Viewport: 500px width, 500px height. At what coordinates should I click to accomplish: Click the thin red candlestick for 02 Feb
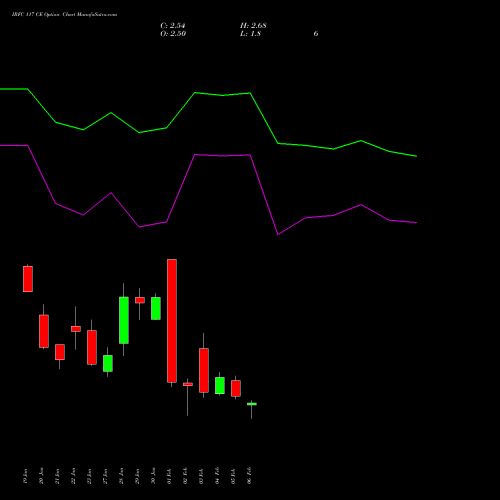coord(188,384)
